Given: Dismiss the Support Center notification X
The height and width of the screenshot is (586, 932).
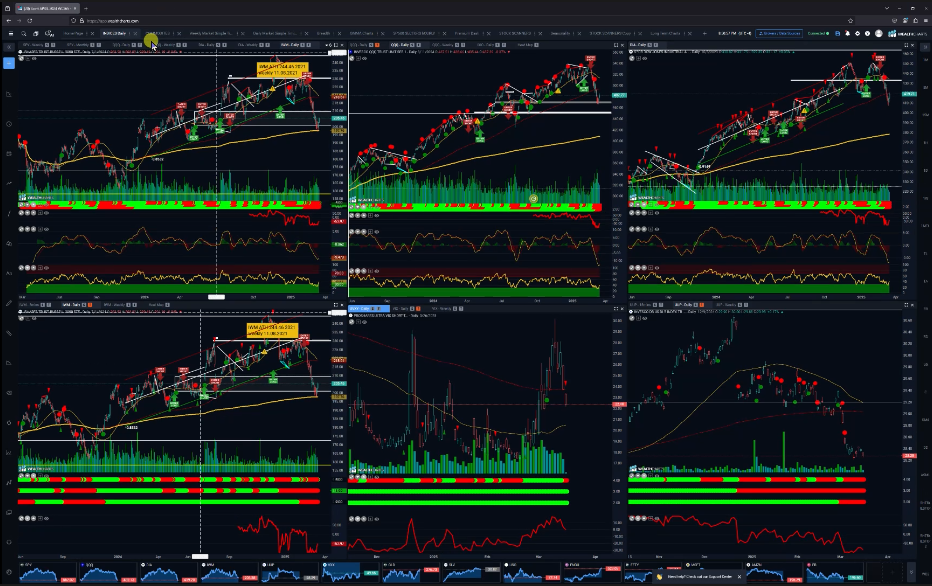Looking at the screenshot, I should coord(739,576).
